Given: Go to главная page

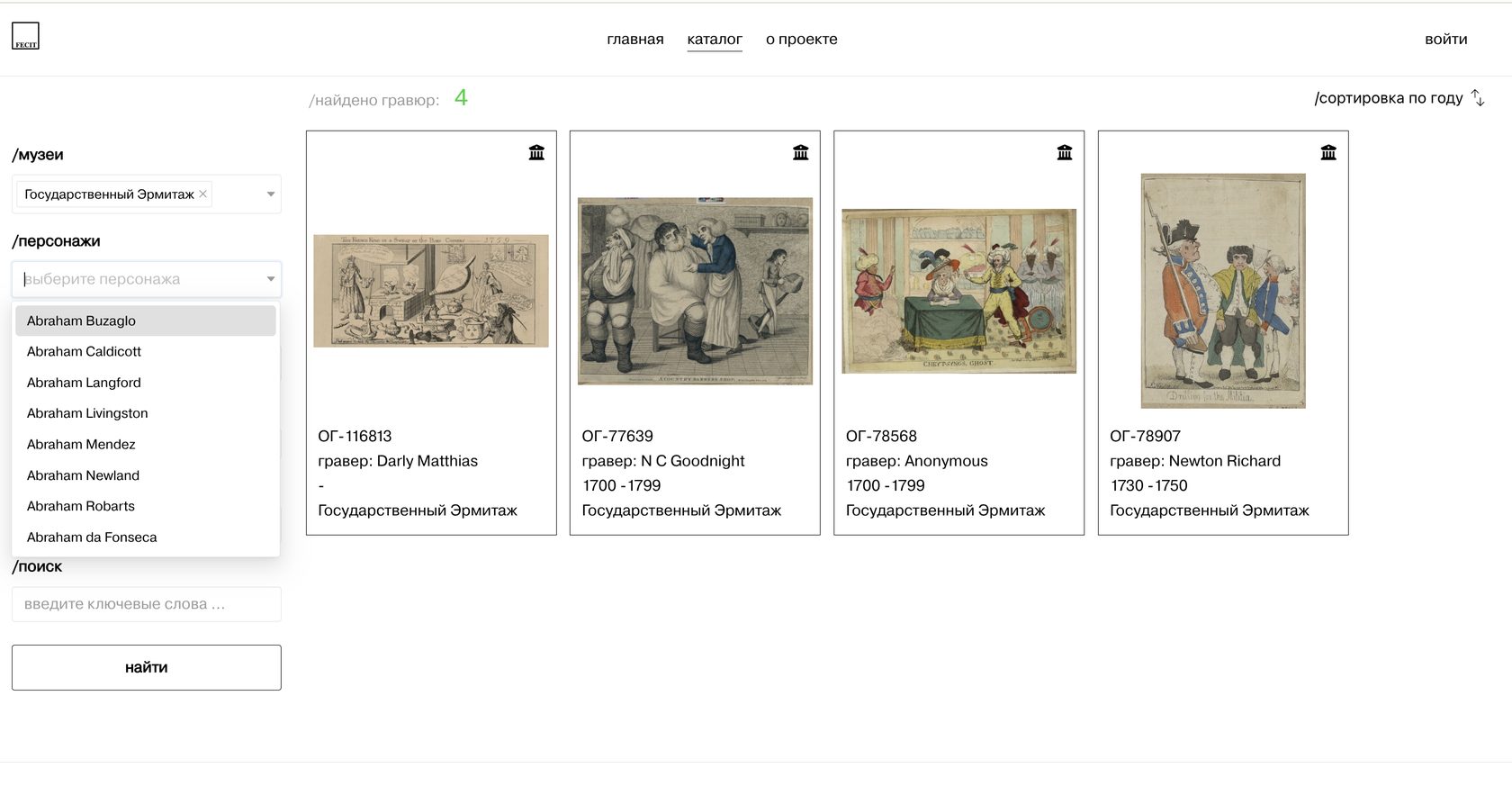Looking at the screenshot, I should click(635, 39).
